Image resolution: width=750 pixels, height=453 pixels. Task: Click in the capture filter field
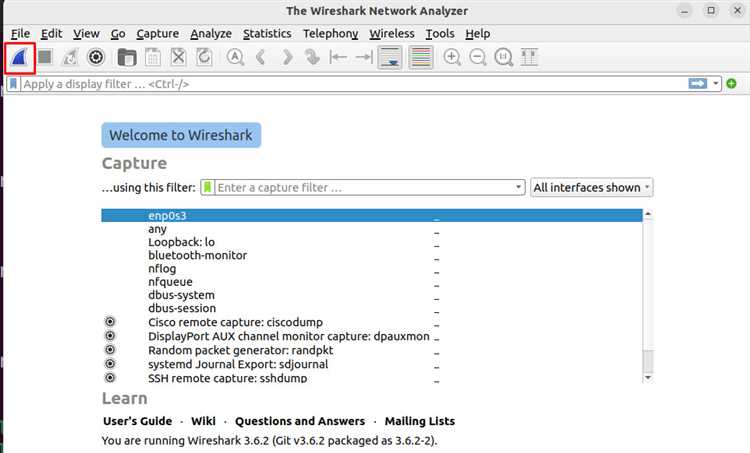pos(364,188)
